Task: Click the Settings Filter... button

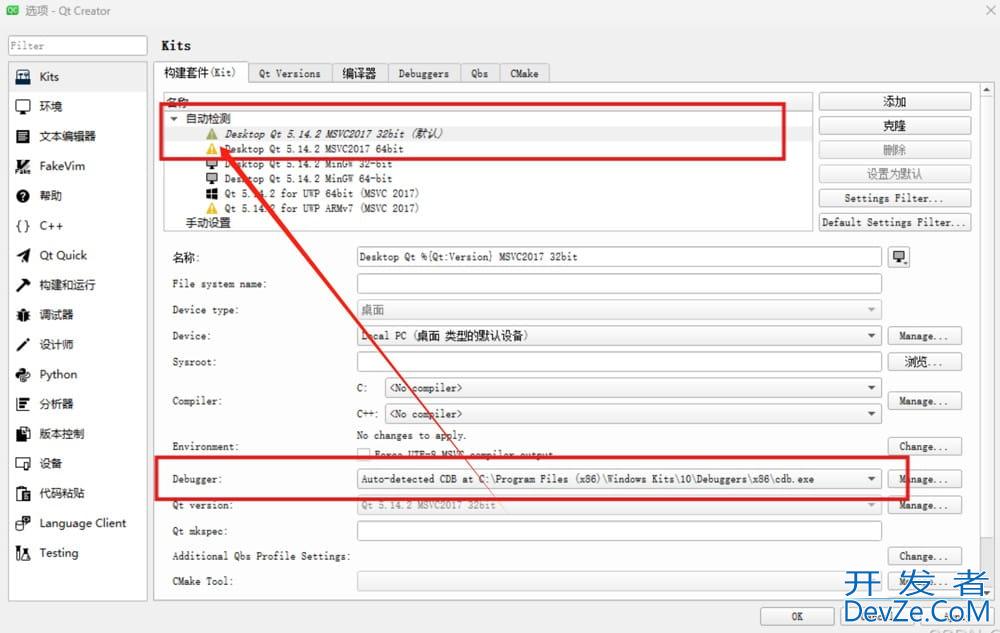Action: (x=895, y=198)
